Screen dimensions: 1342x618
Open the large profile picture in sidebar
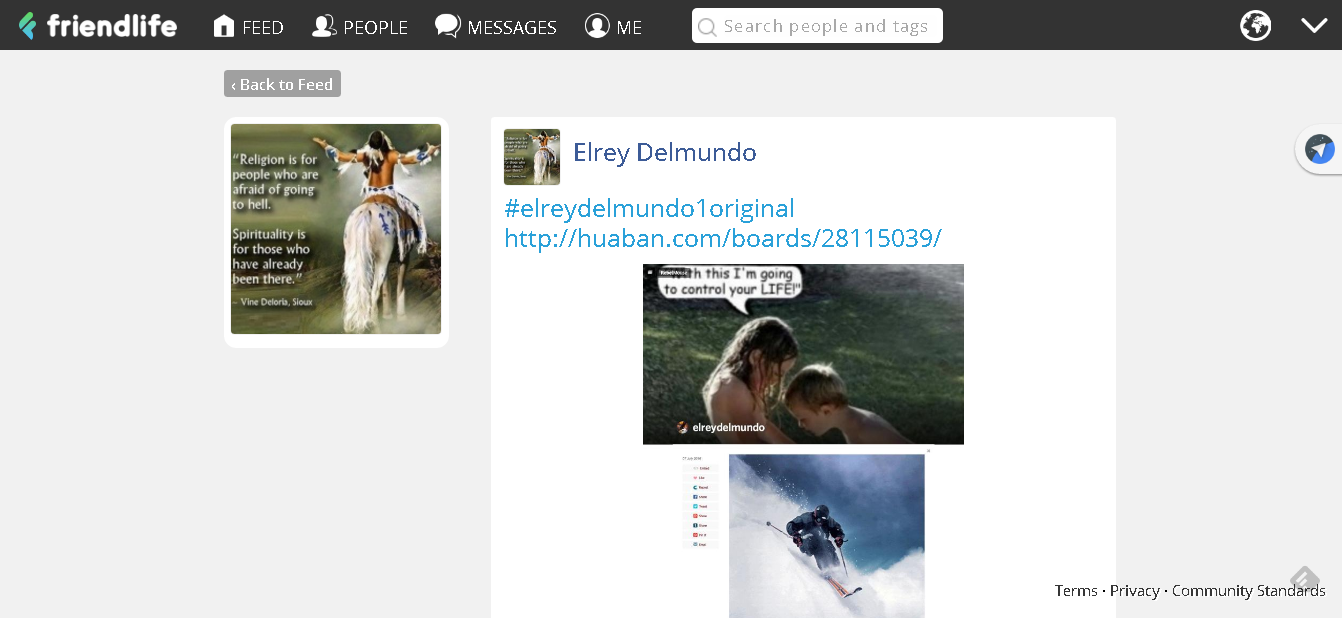[x=336, y=229]
